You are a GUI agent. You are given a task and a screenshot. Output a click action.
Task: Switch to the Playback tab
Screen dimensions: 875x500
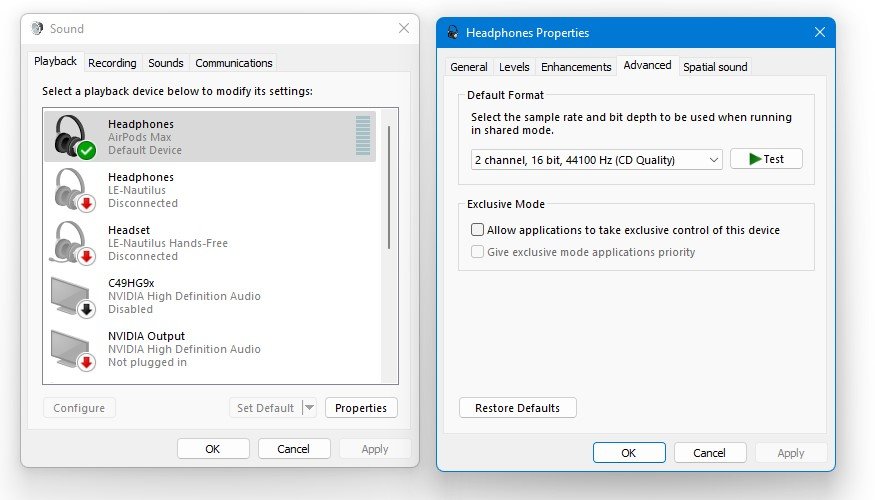55,61
